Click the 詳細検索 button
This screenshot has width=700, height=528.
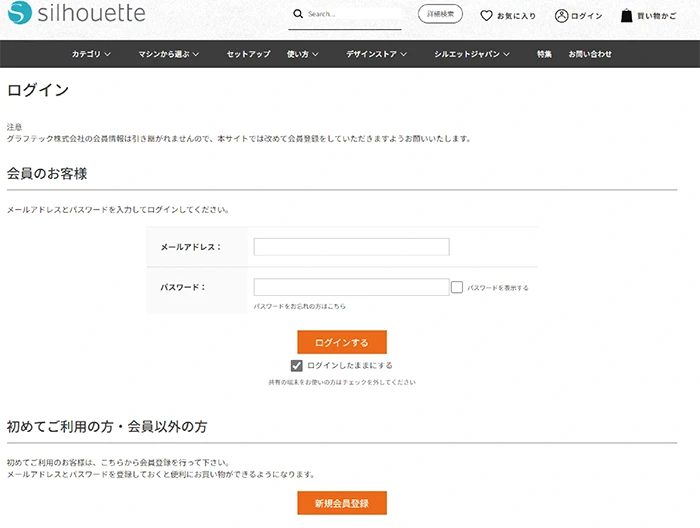click(440, 15)
